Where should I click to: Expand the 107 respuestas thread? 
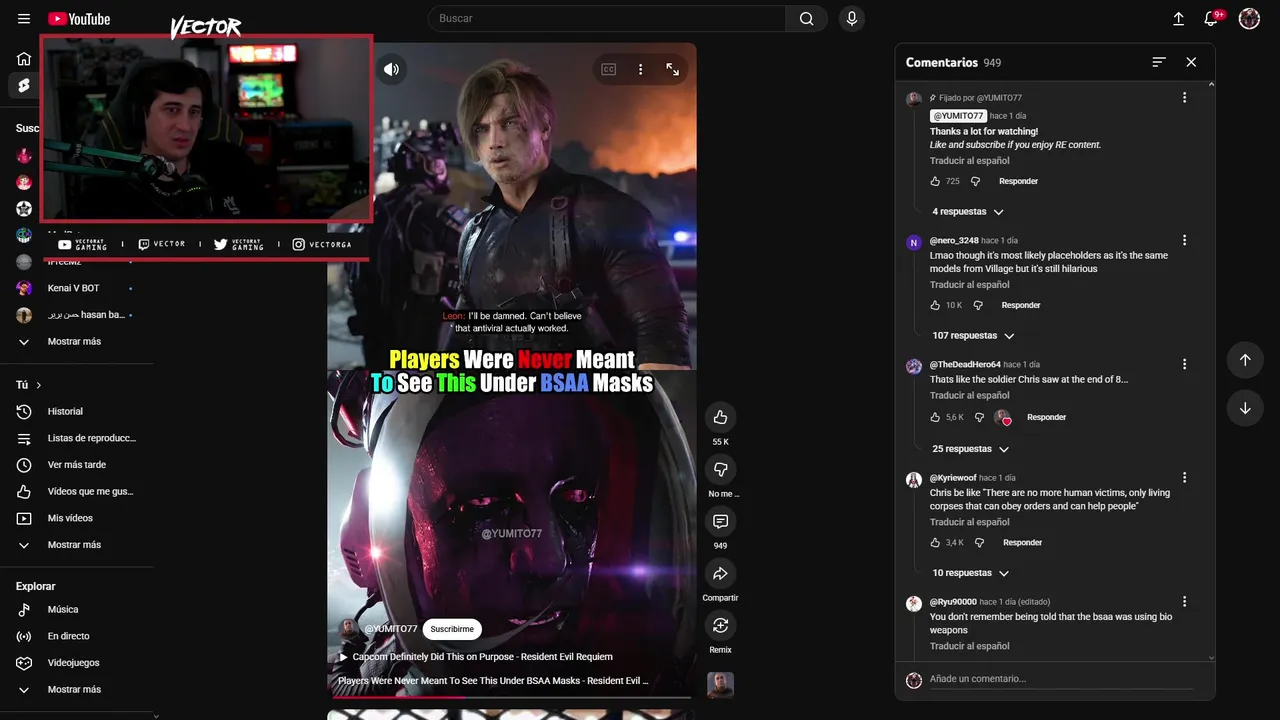click(x=973, y=336)
